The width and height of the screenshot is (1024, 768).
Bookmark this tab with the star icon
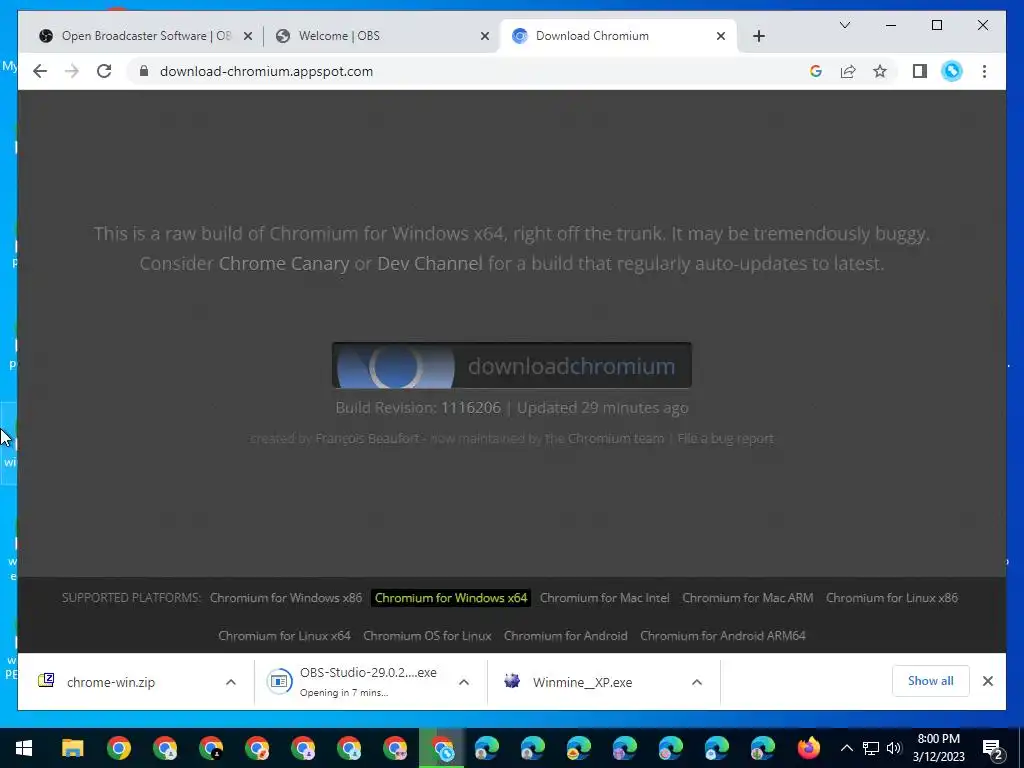(x=880, y=71)
